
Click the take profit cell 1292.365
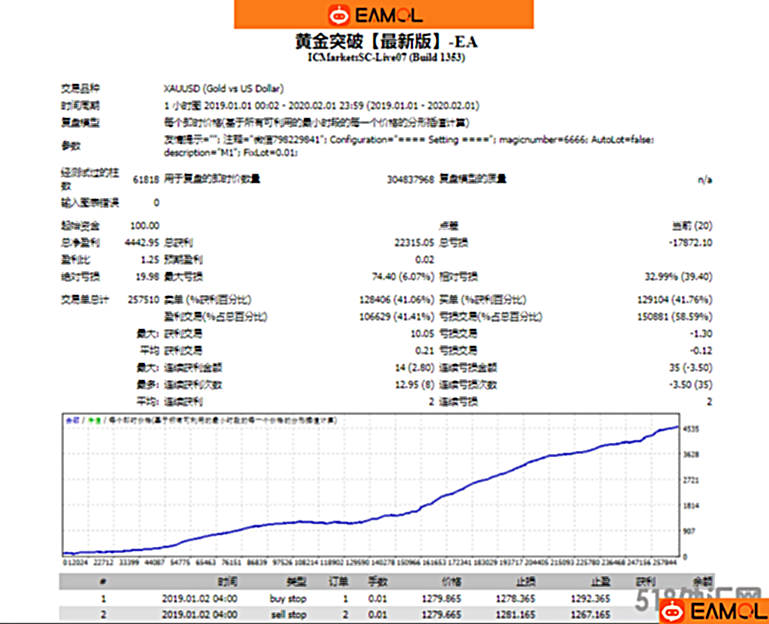tap(590, 599)
